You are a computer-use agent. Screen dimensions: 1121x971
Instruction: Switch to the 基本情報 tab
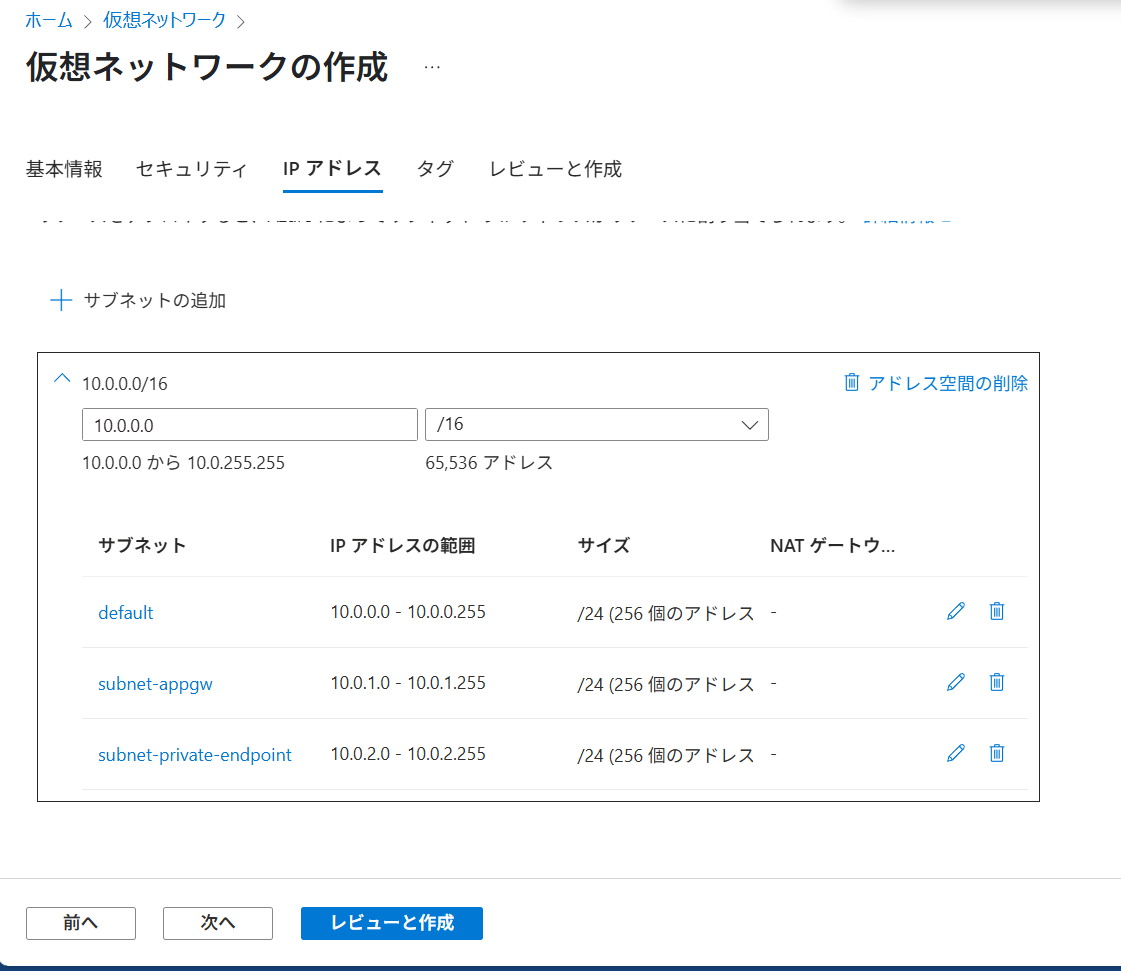64,169
